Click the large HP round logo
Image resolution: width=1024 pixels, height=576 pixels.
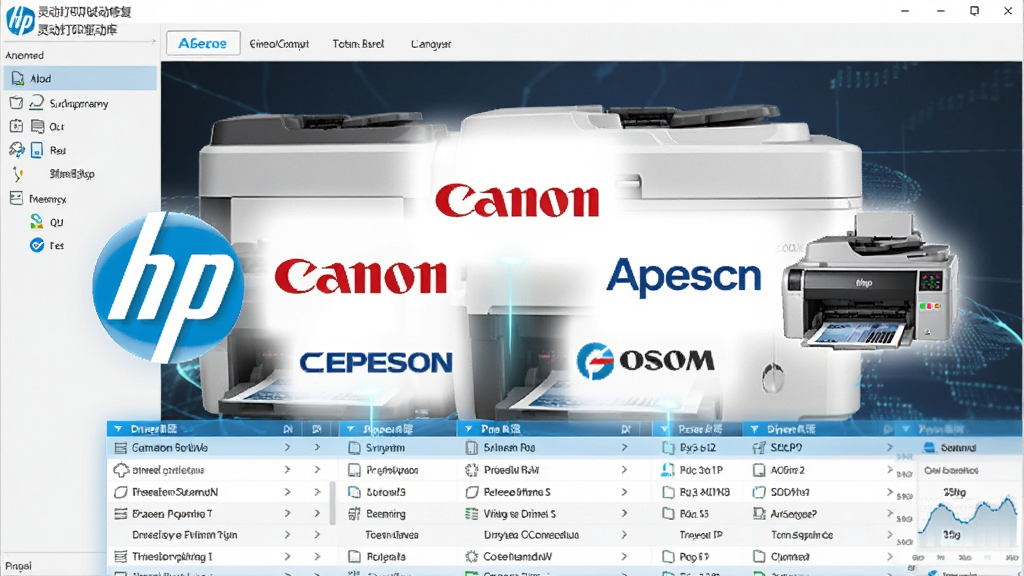point(168,287)
